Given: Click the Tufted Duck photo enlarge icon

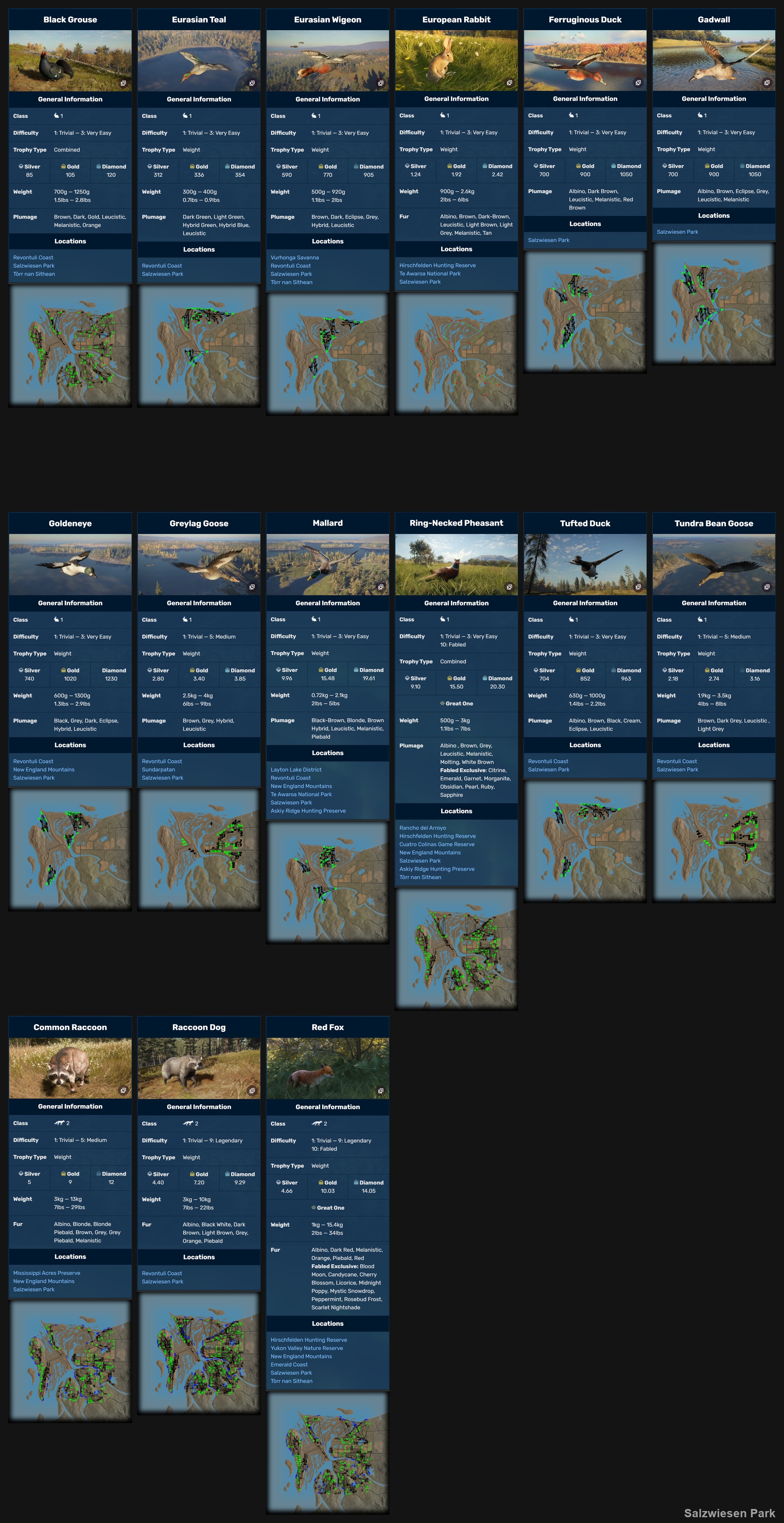Looking at the screenshot, I should click(x=638, y=587).
